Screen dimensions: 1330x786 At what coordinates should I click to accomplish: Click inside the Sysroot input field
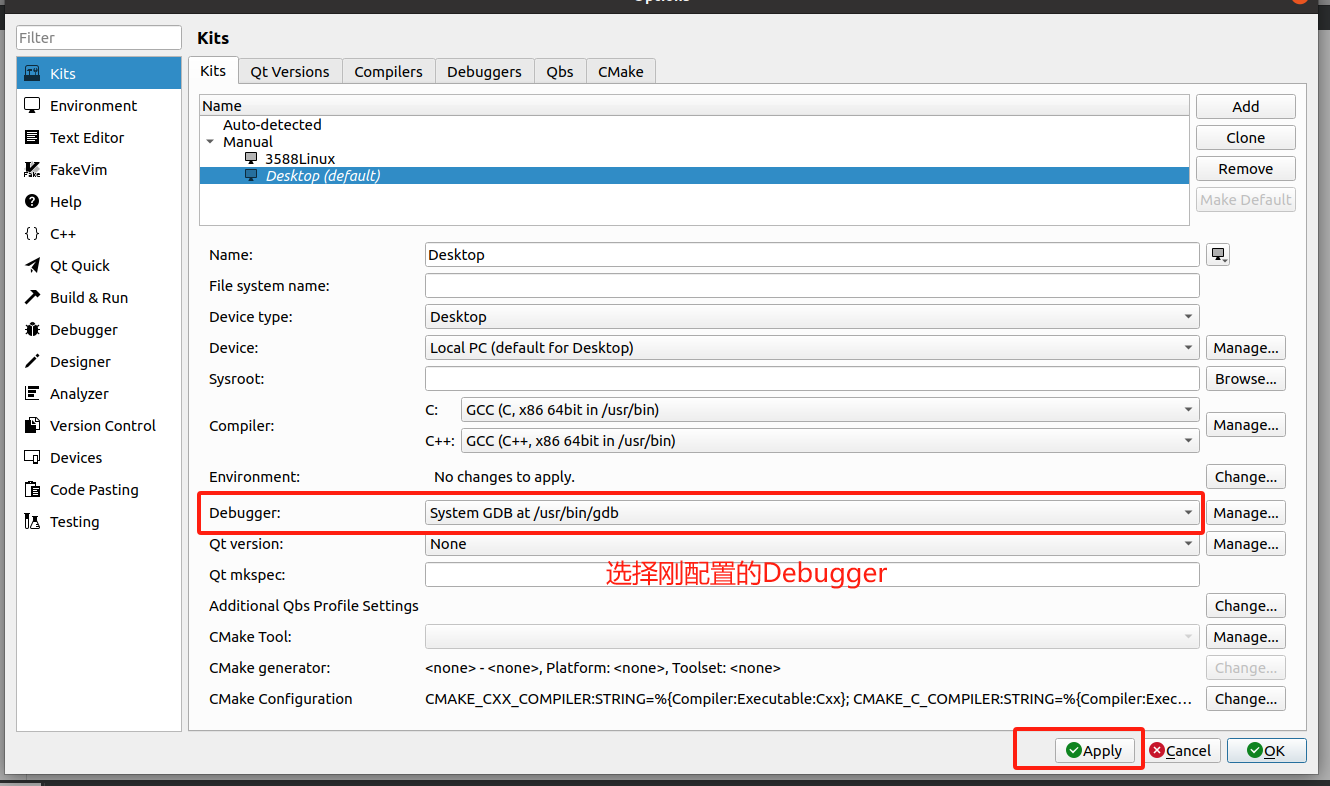812,378
